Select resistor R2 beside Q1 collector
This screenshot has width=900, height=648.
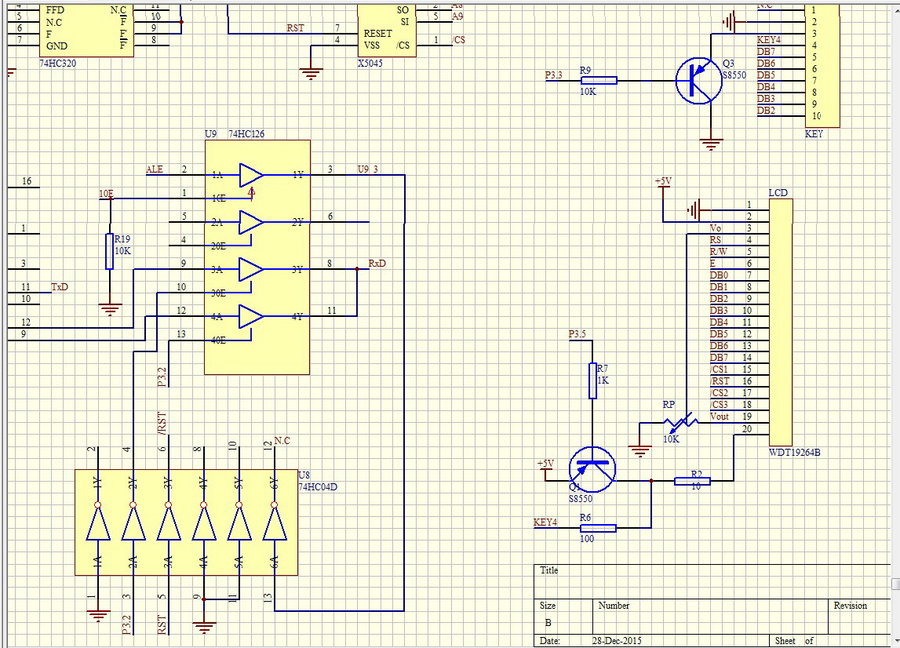(694, 481)
